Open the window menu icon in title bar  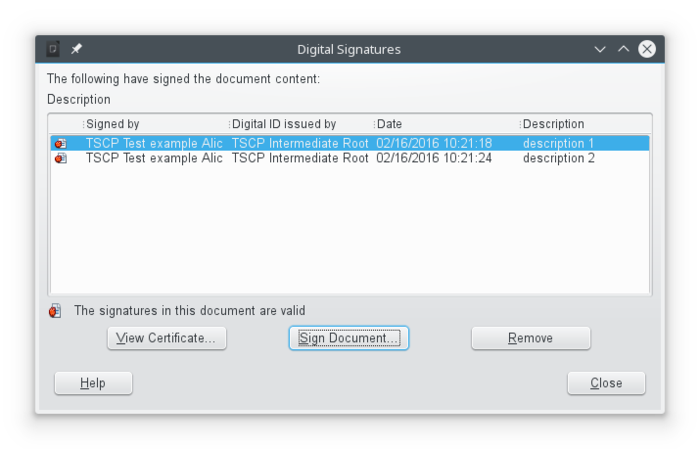tap(54, 49)
